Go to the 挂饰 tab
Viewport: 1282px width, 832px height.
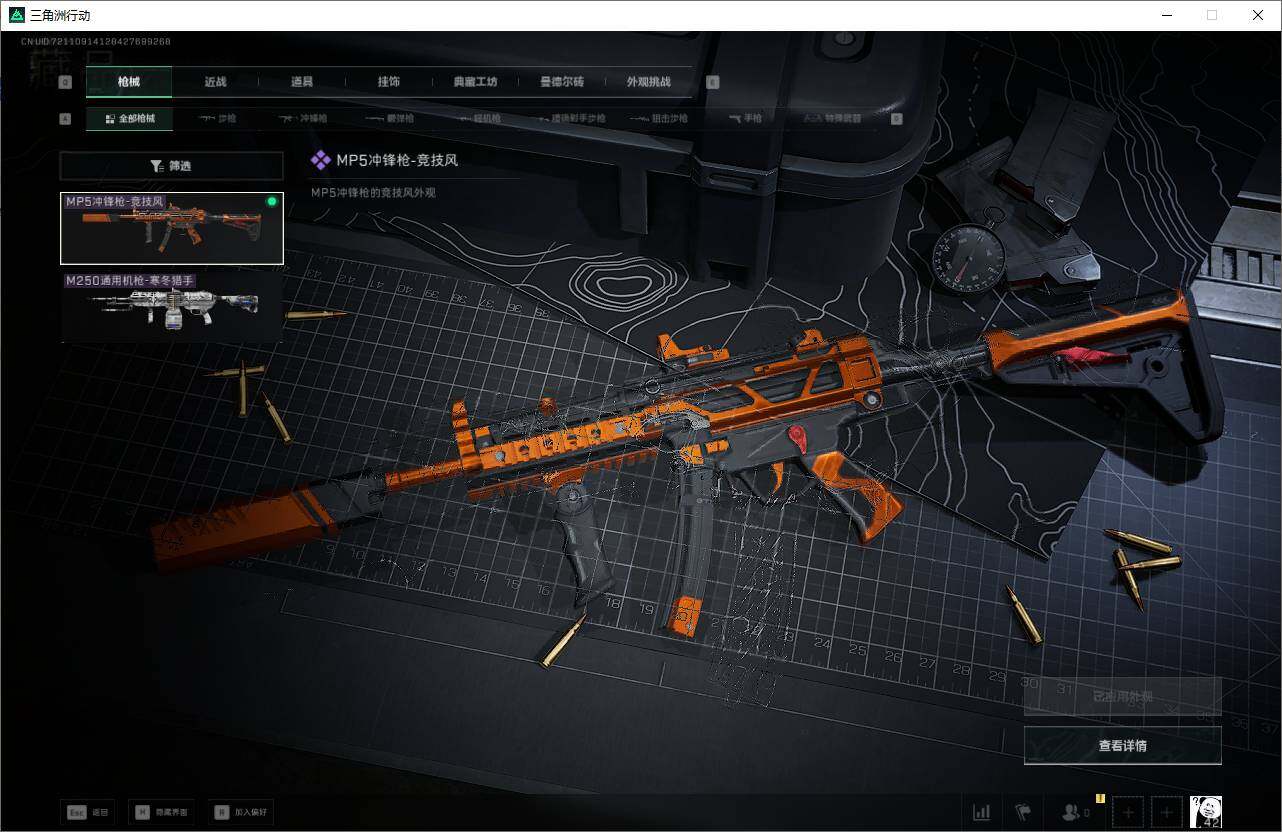point(389,82)
